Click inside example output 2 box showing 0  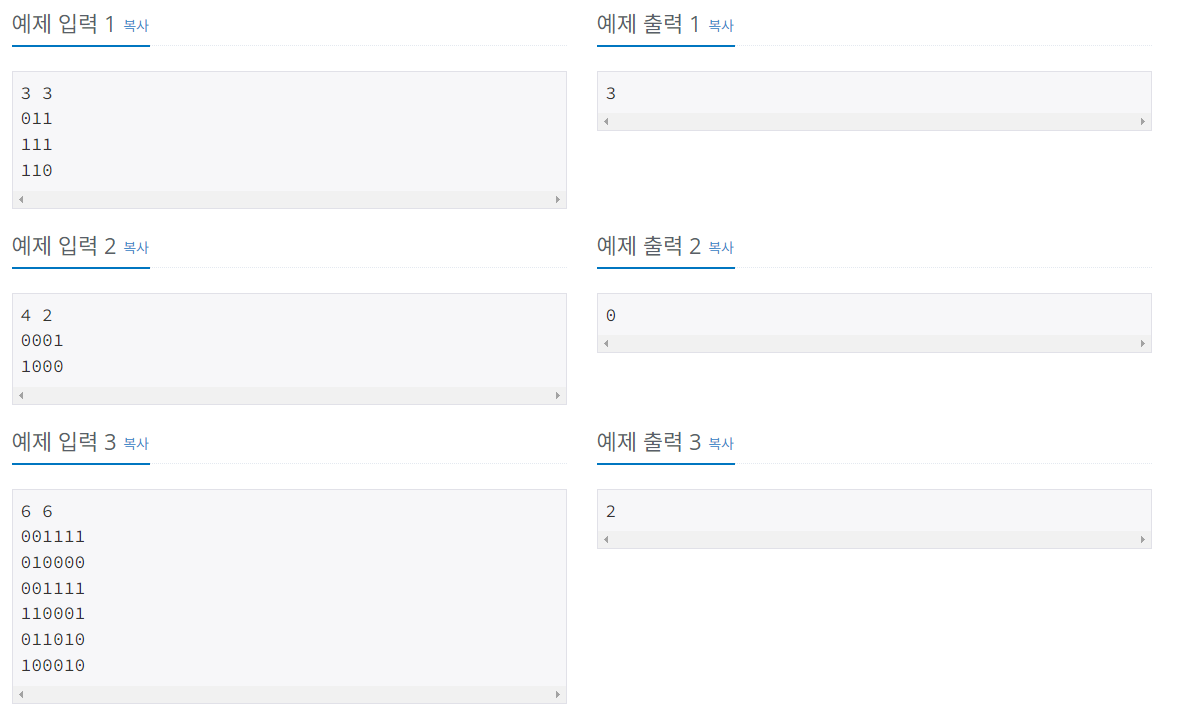(x=874, y=315)
